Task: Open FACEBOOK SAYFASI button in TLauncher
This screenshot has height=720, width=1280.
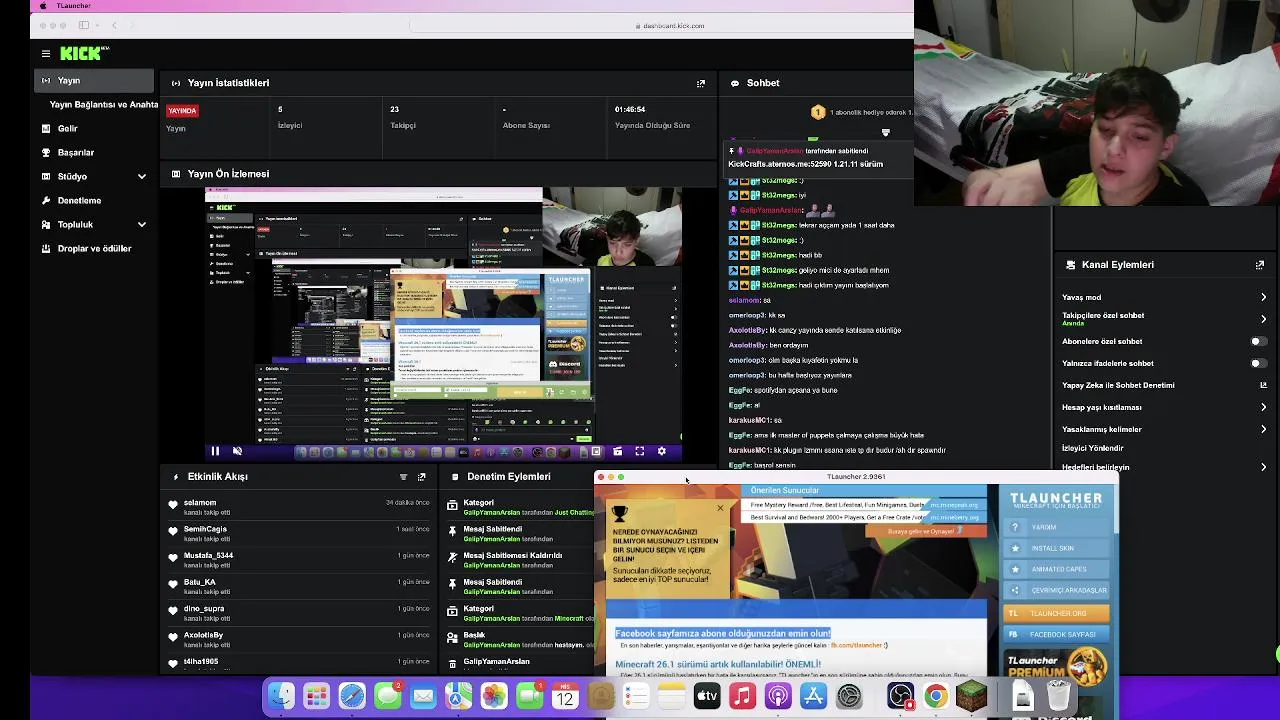Action: [1058, 634]
